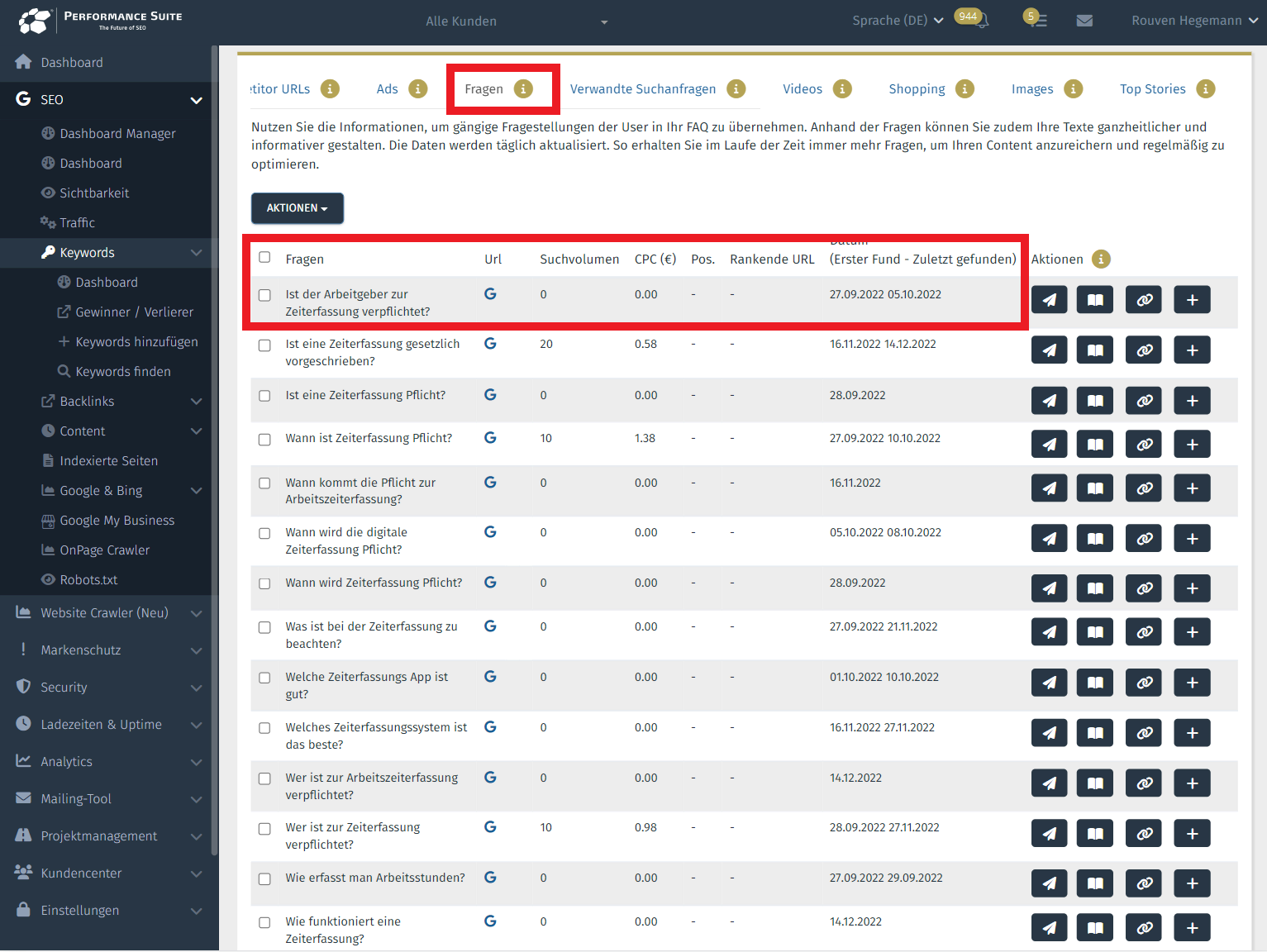Screen dimensions: 1267x952
Task: Switch to the Verwandte Suchanfragen tab
Action: pyautogui.click(x=642, y=89)
